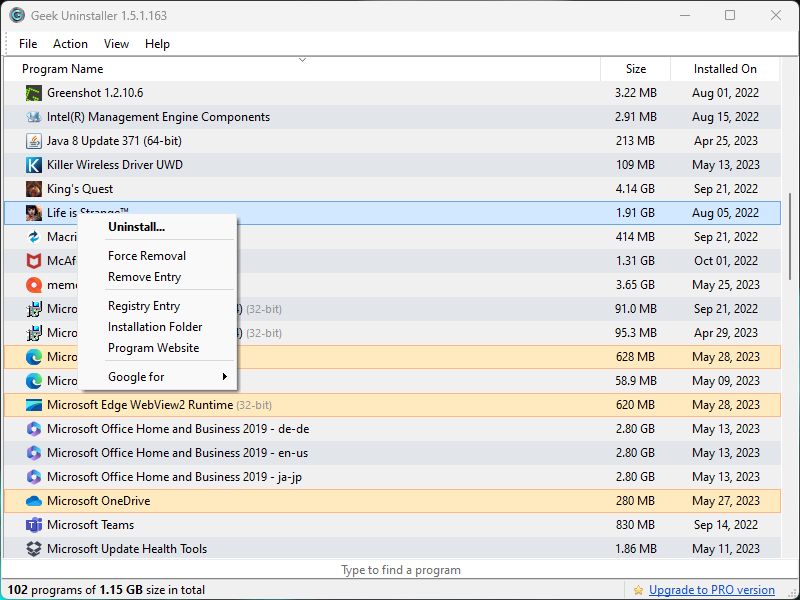Click the Upgrade to PRO version link
The width and height of the screenshot is (800, 600).
click(x=712, y=590)
